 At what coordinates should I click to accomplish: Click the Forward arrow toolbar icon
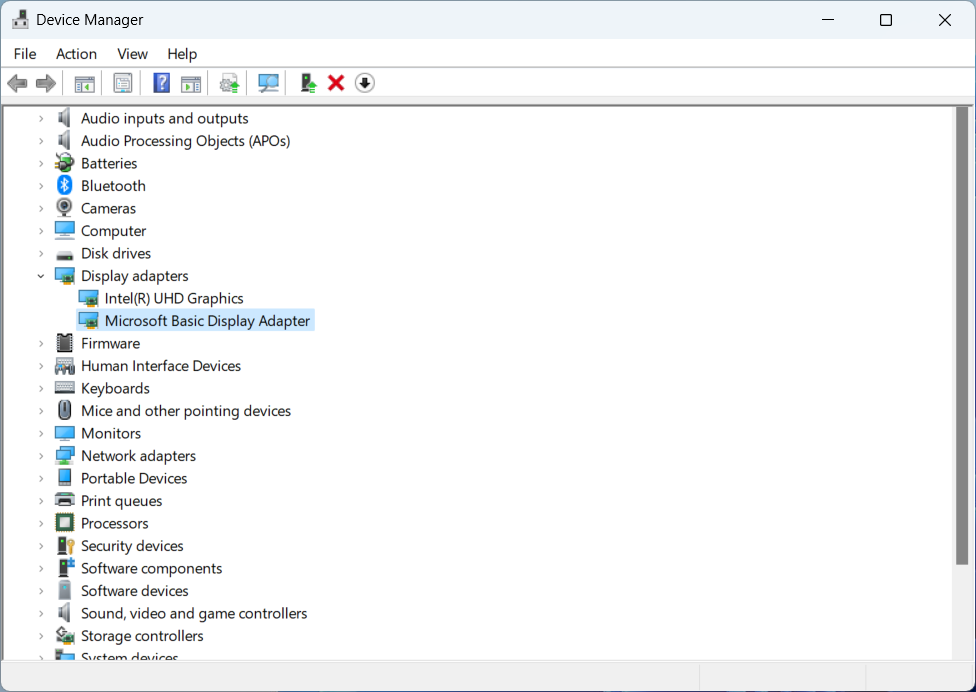click(46, 83)
